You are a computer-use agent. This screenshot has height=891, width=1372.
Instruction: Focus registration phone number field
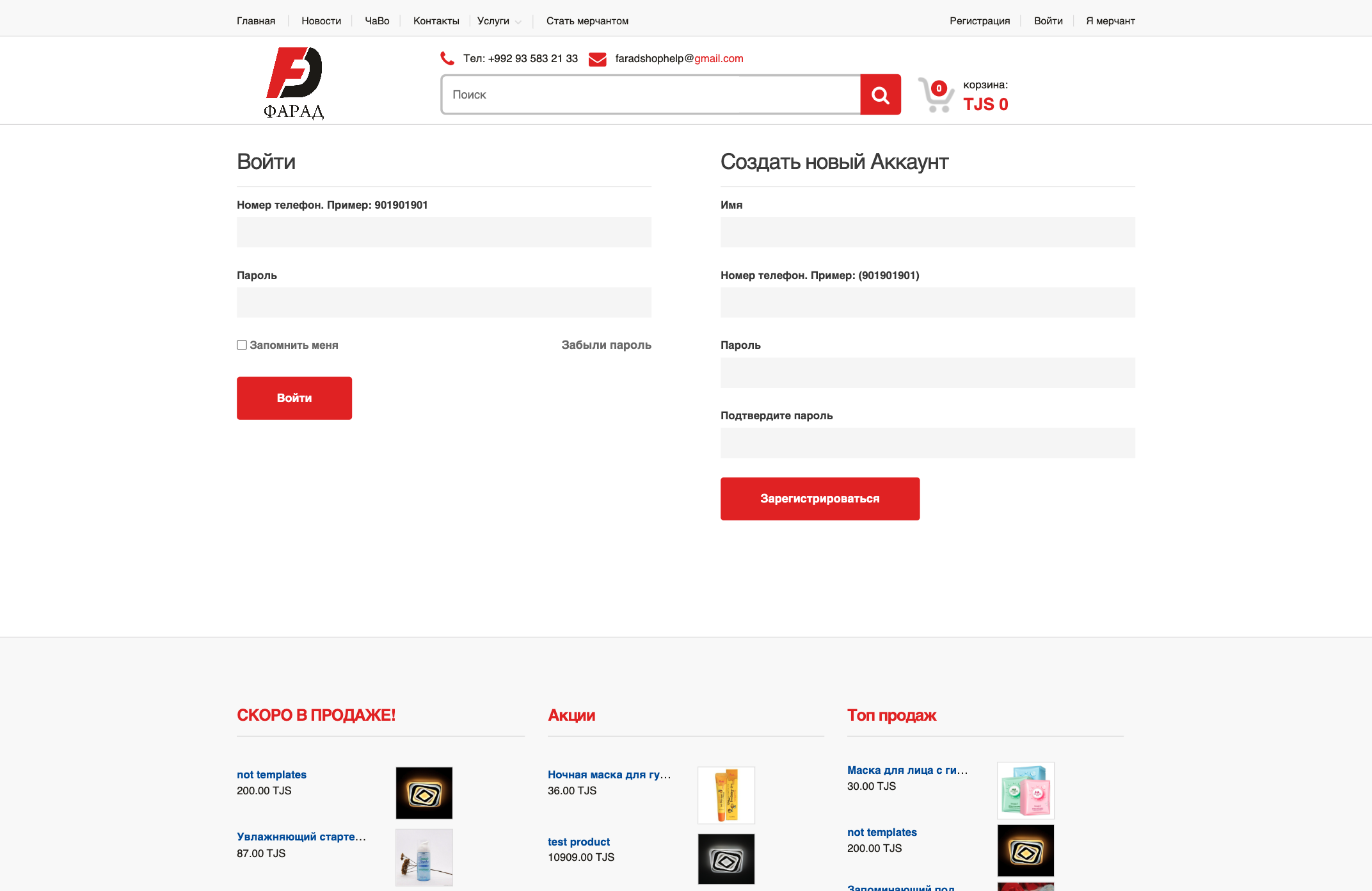(928, 302)
